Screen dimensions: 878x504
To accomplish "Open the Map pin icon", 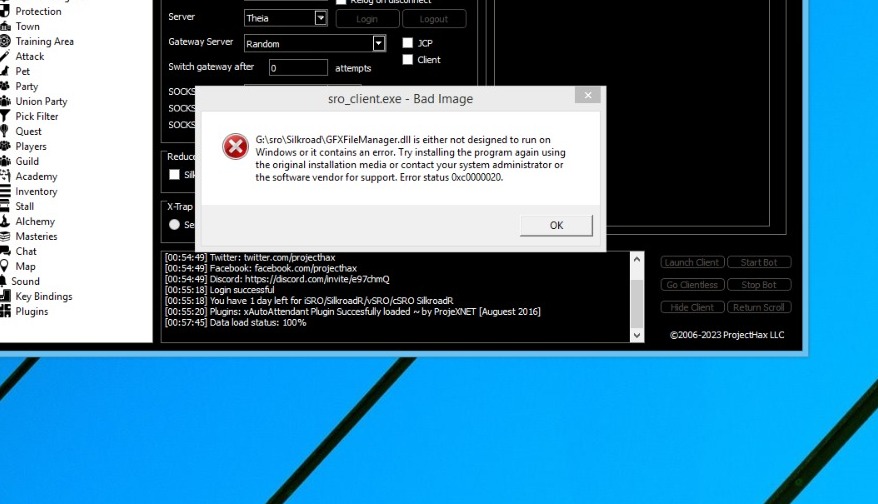I will click(5, 267).
